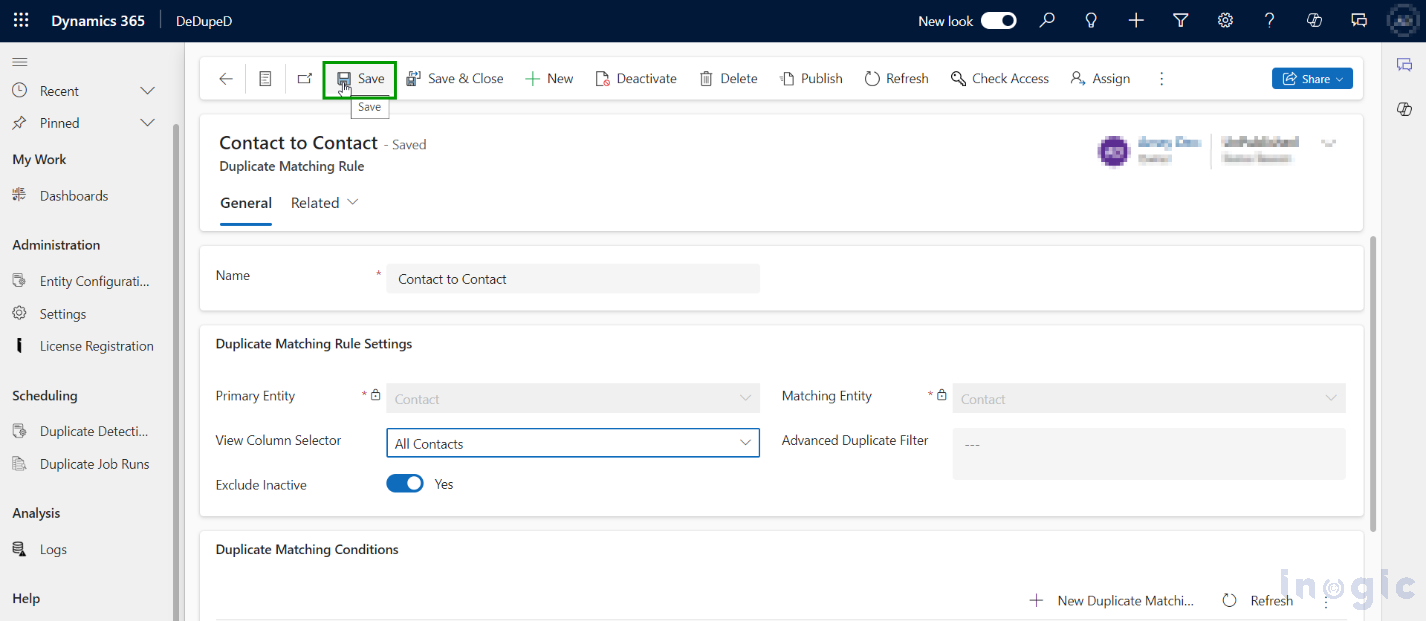
Task: Click the plus quick create icon
Action: point(1136,20)
